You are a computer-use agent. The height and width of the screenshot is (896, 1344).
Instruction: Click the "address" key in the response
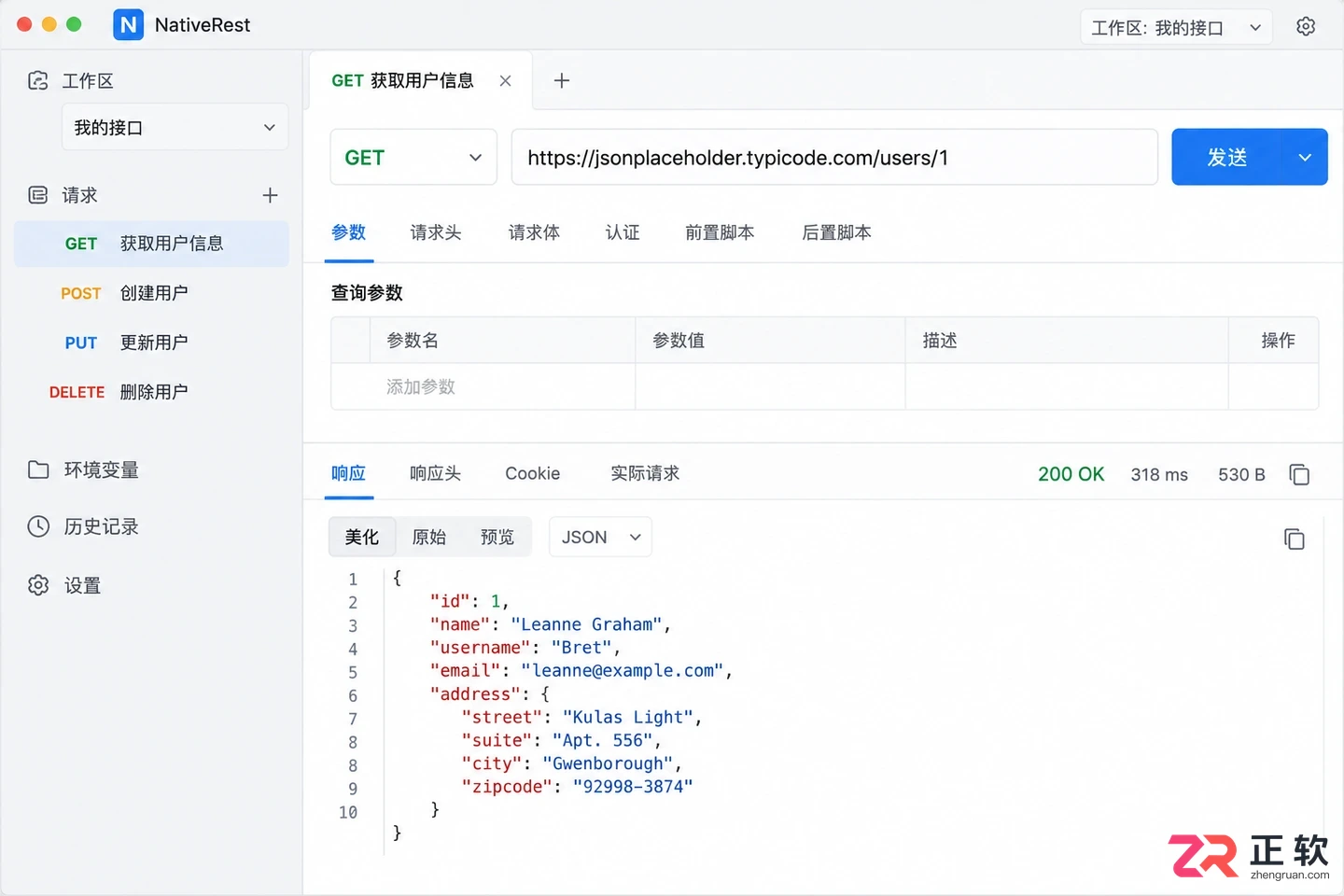click(475, 693)
